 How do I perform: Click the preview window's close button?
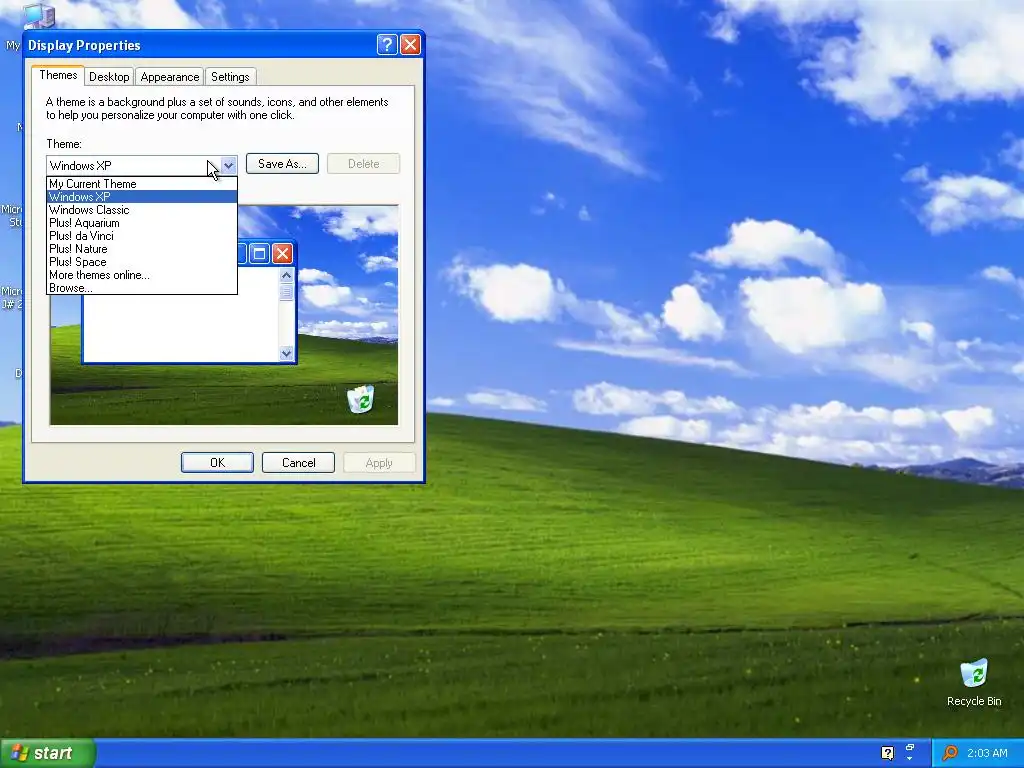click(x=282, y=253)
